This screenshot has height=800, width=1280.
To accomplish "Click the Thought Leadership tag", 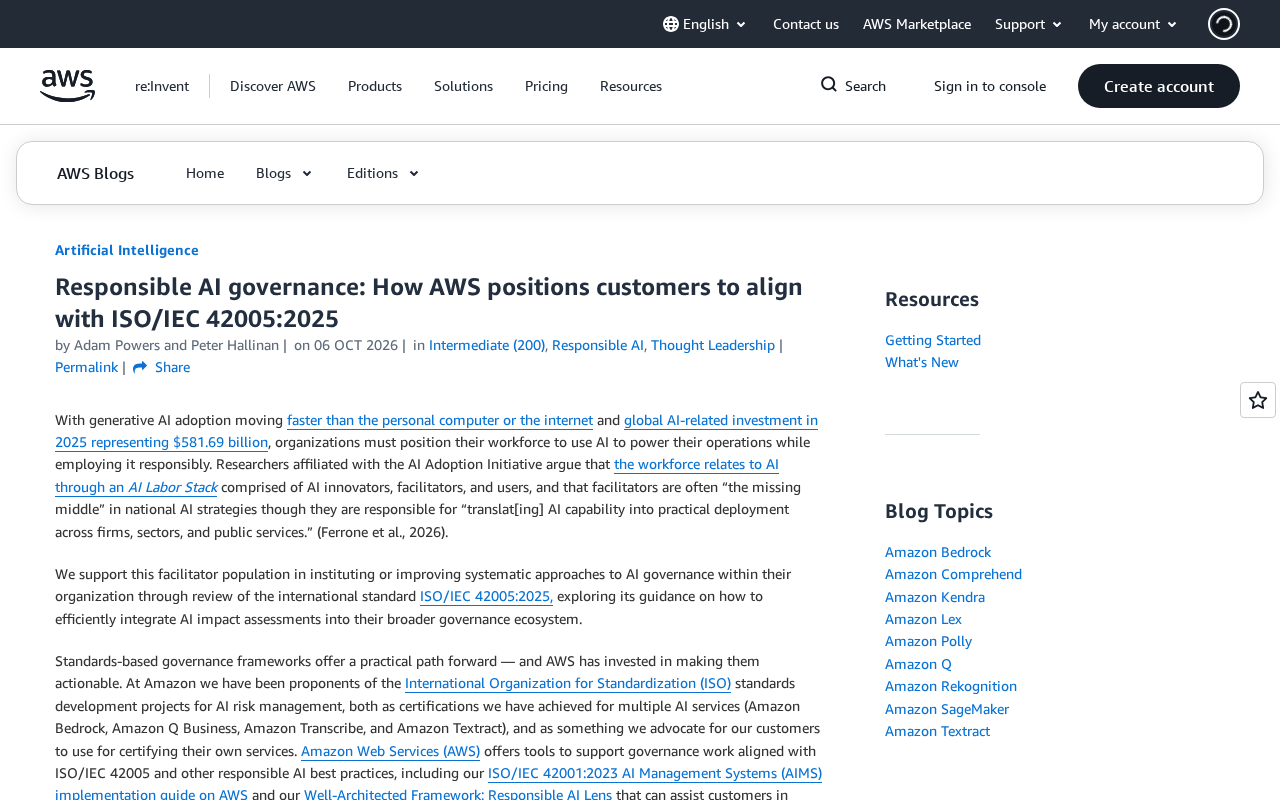I will click(x=713, y=345).
